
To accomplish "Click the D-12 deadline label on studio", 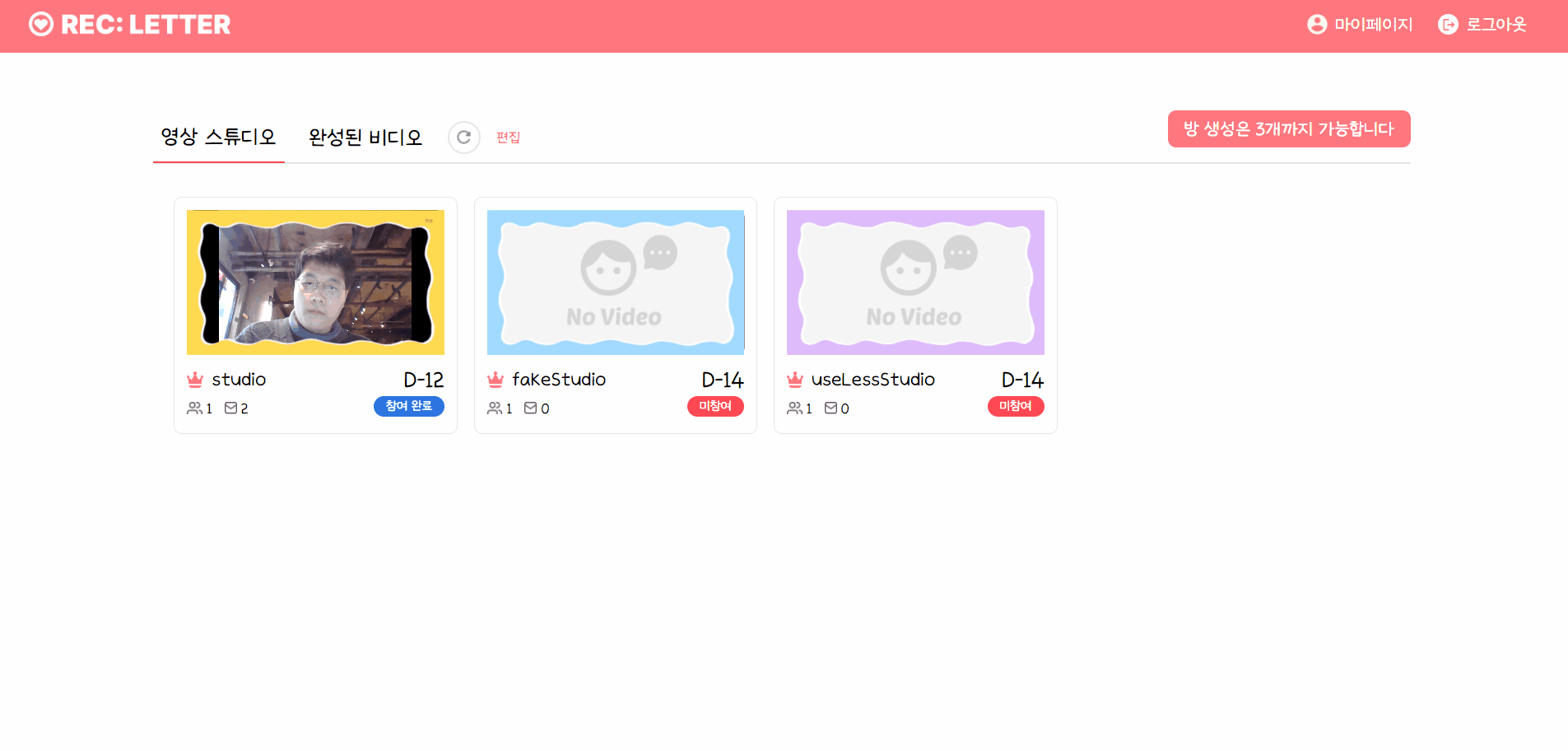I will pos(423,379).
